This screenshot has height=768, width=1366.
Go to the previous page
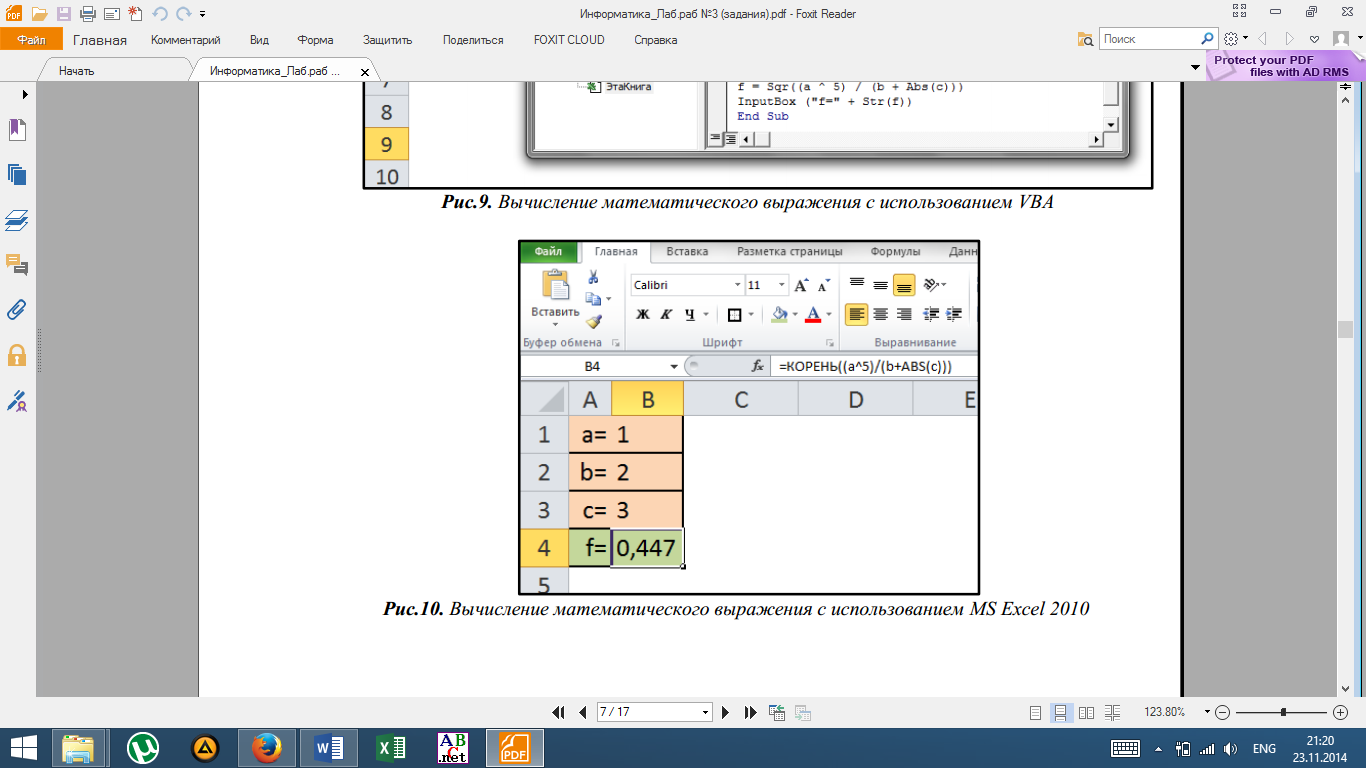(x=583, y=712)
